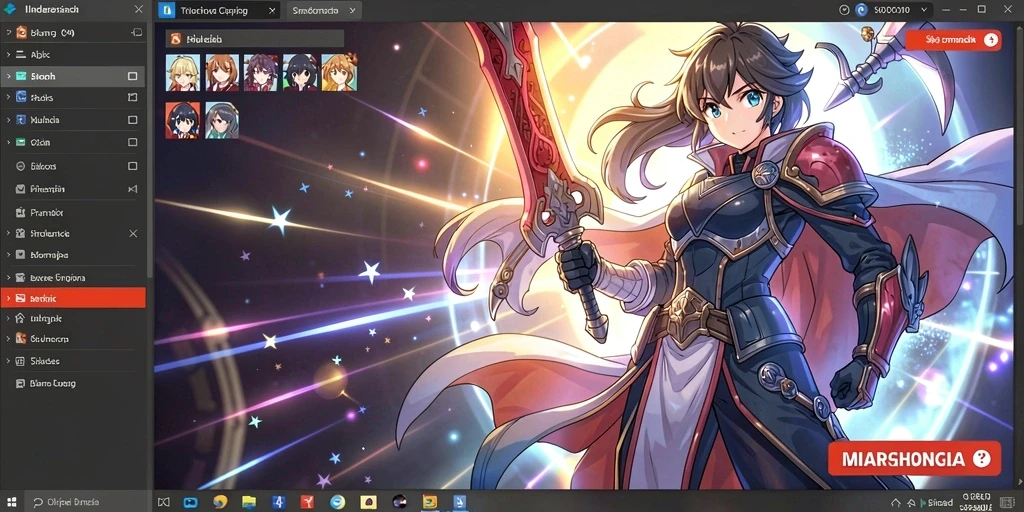Toggle the checkbox on the Stooh row
Viewport: 1024px width, 512px height.
[x=133, y=76]
